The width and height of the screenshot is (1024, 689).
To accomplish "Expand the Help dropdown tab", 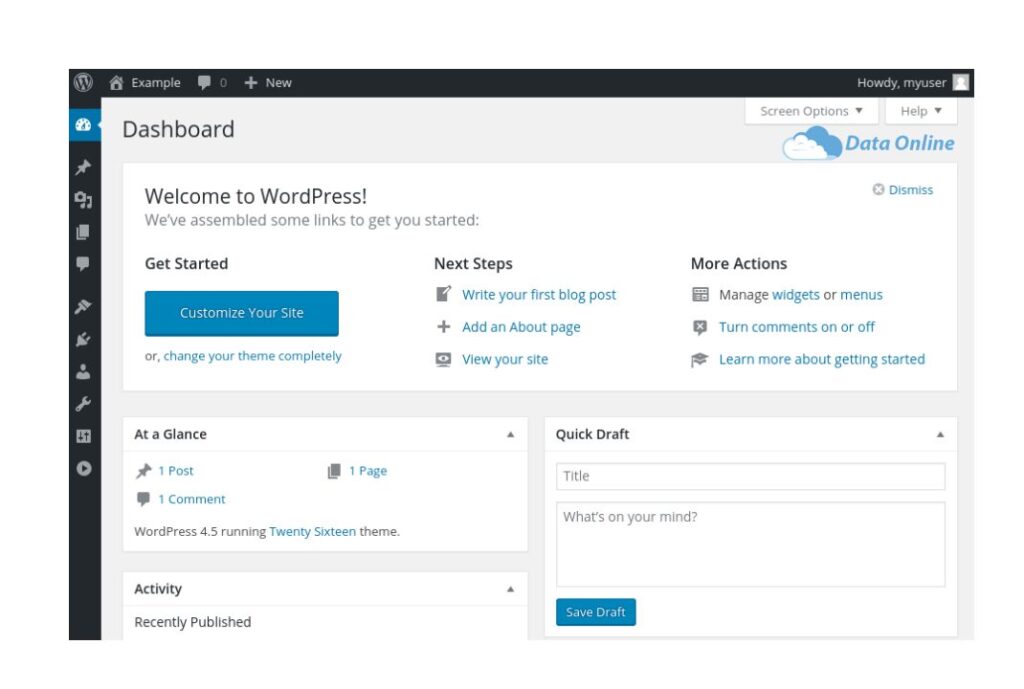I will tap(921, 111).
